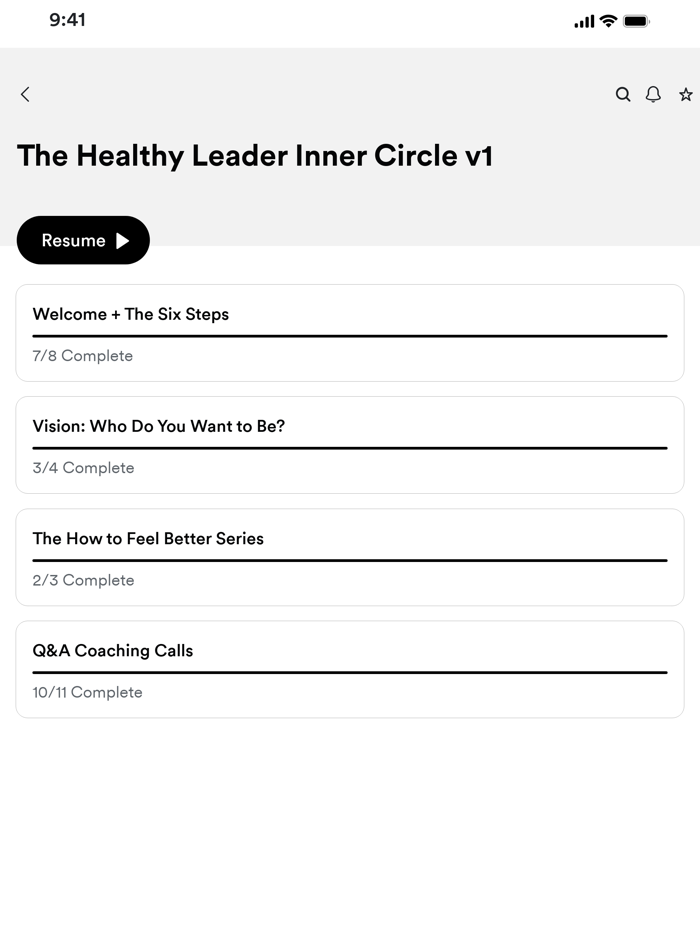The height and width of the screenshot is (934, 700).
Task: Open the notifications bell icon
Action: coord(653,94)
